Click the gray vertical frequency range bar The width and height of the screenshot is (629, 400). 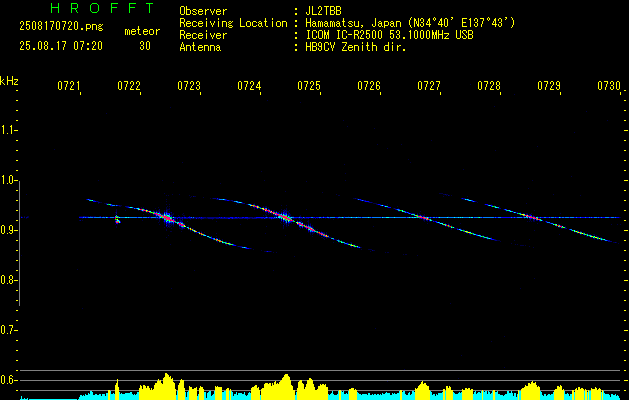[x=19, y=243]
